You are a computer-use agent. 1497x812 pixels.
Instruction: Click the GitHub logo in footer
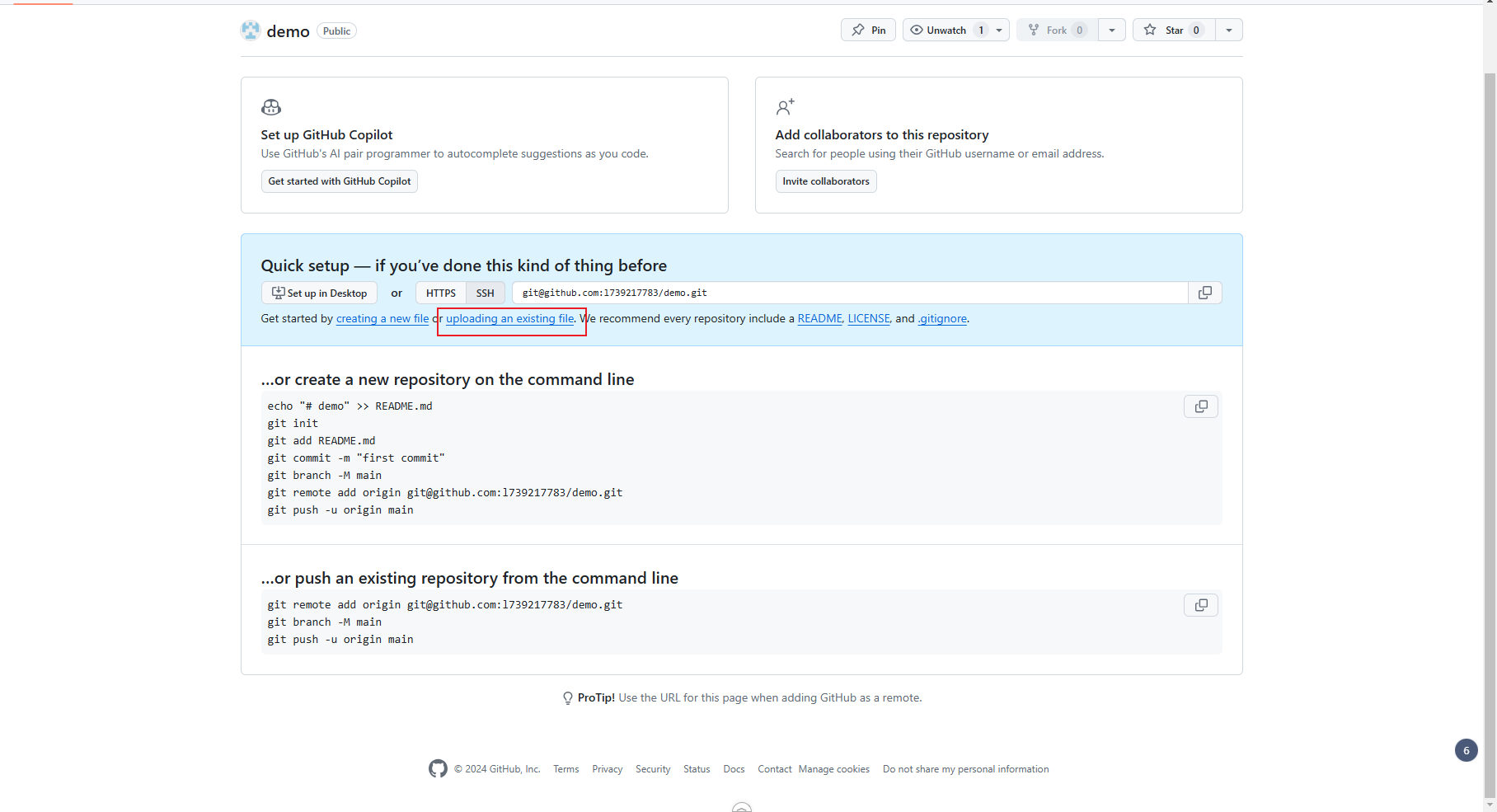(x=438, y=769)
